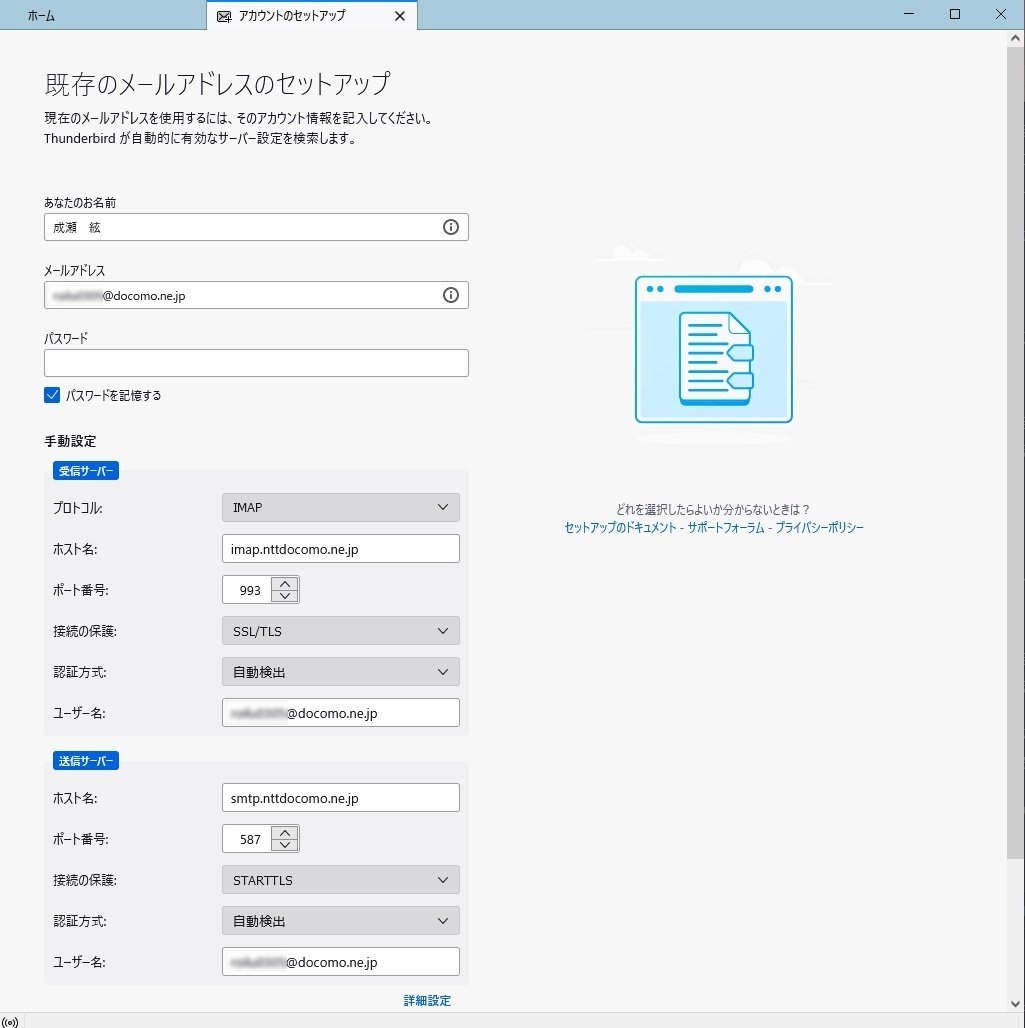
Task: Close the アカウントのセットアップ tab
Action: coord(399,16)
